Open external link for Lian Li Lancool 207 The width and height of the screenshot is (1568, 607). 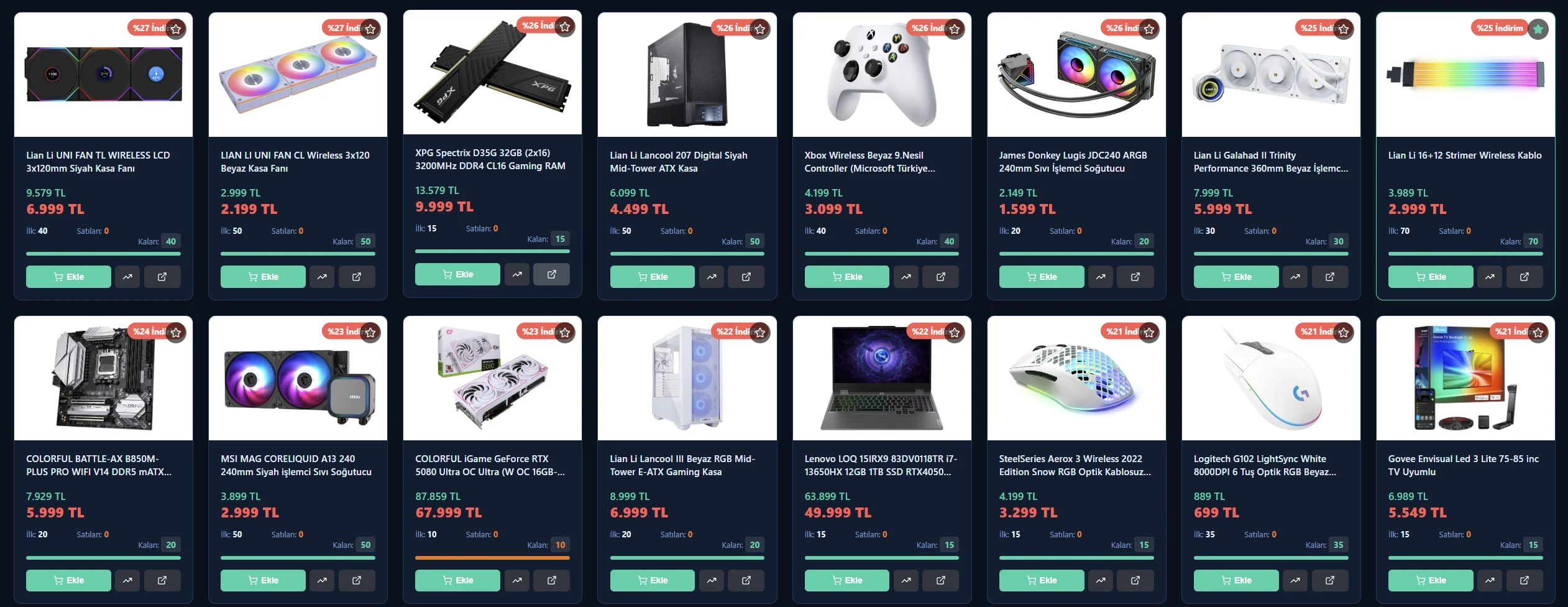[746, 277]
